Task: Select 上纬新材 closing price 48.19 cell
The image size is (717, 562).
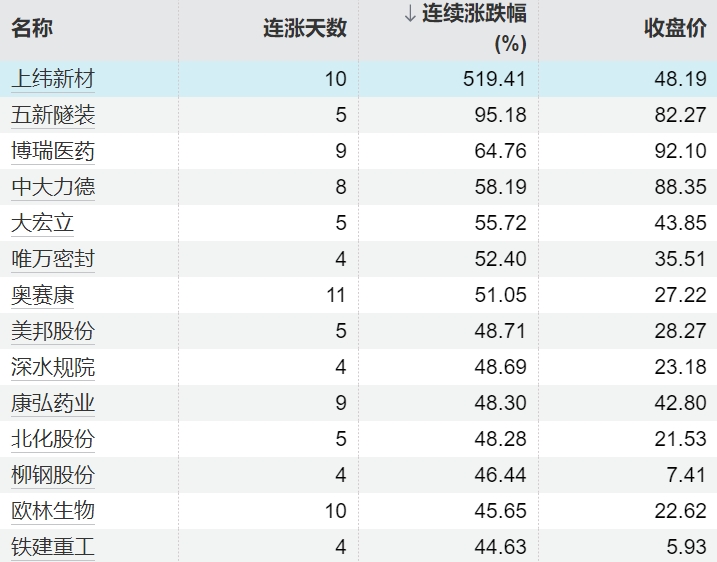Action: 680,79
